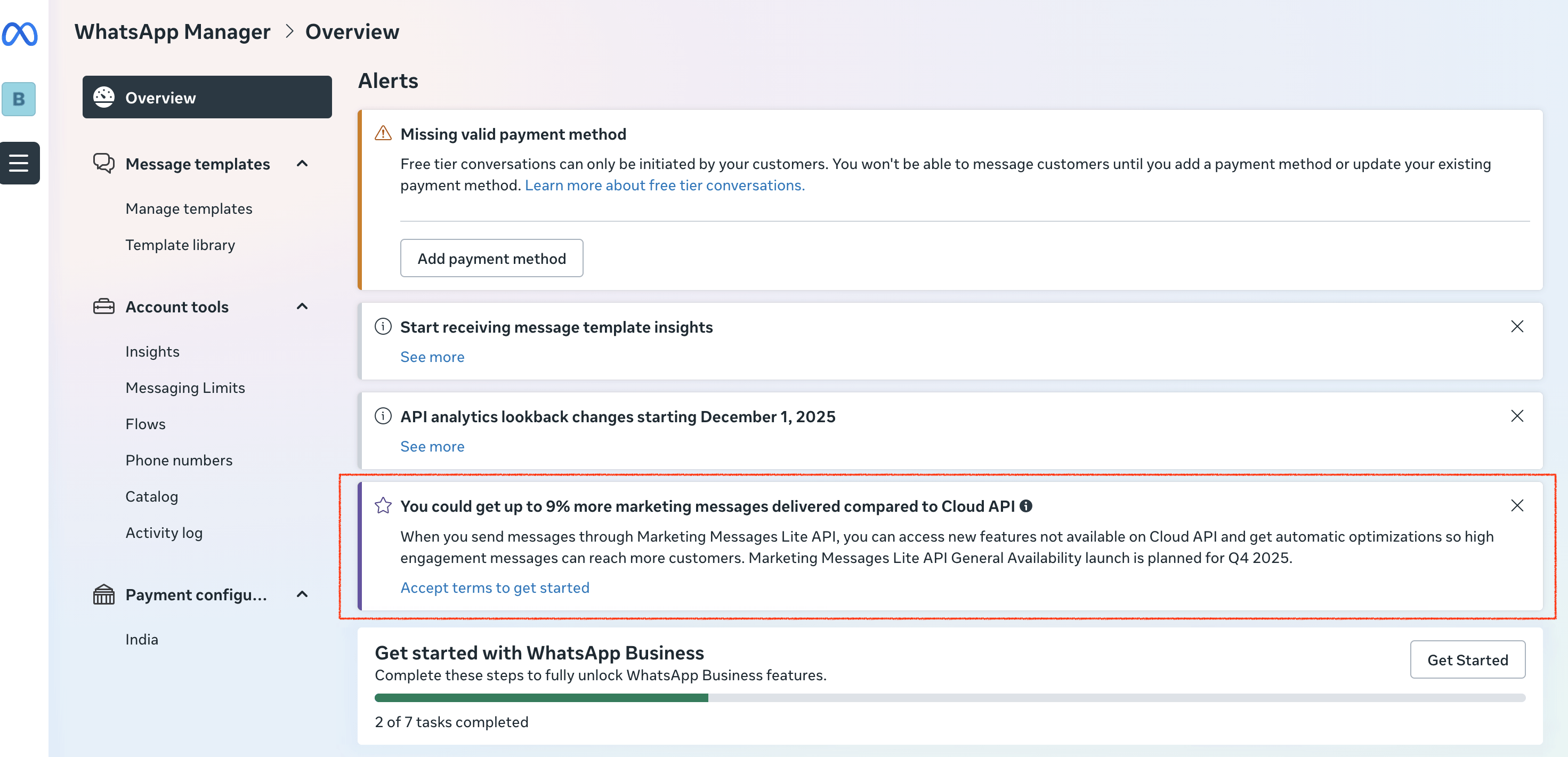Open Manage templates page
Image resolution: width=1568 pixels, height=757 pixels.
(x=189, y=208)
